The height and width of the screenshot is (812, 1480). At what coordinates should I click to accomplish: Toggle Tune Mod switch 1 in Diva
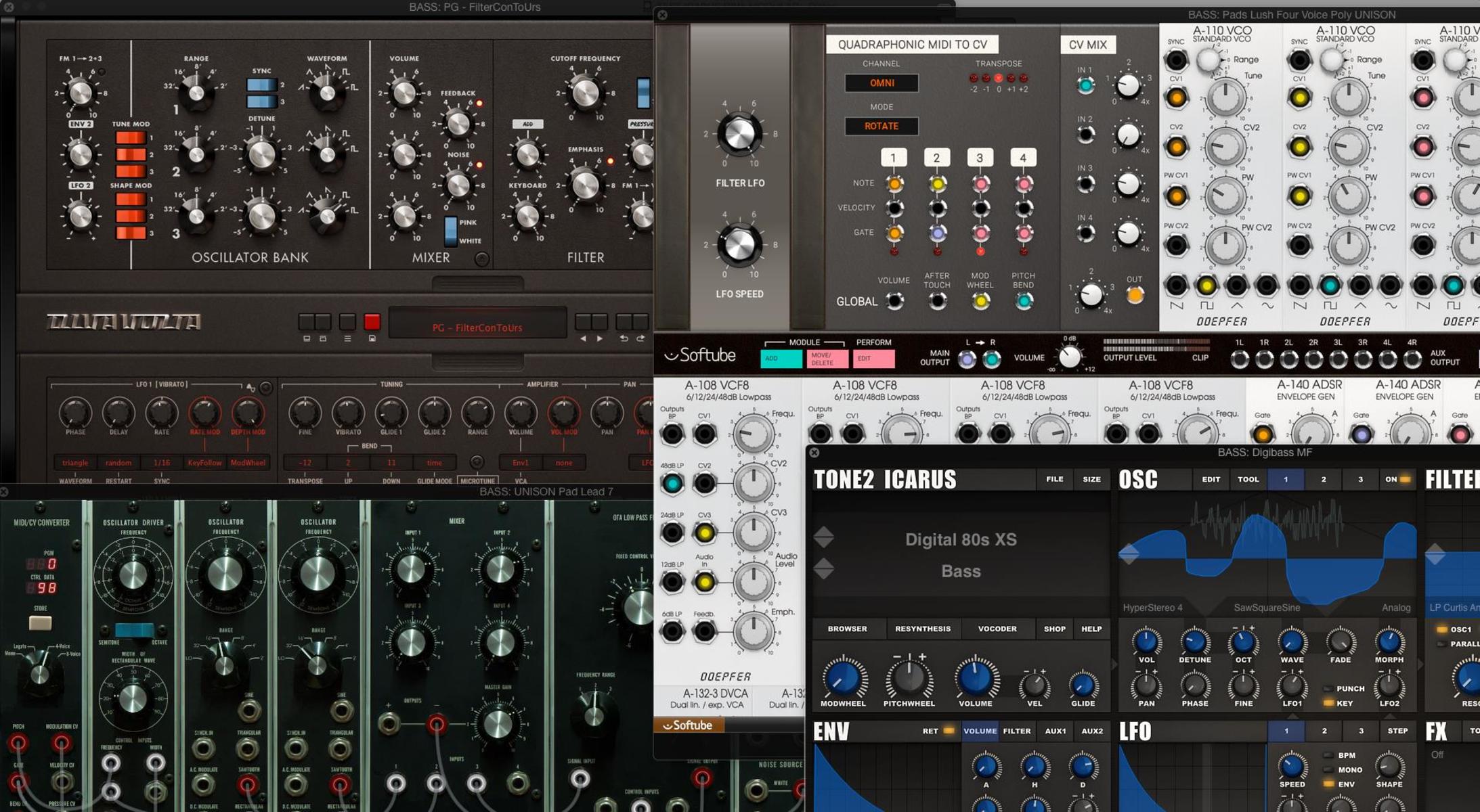point(131,138)
